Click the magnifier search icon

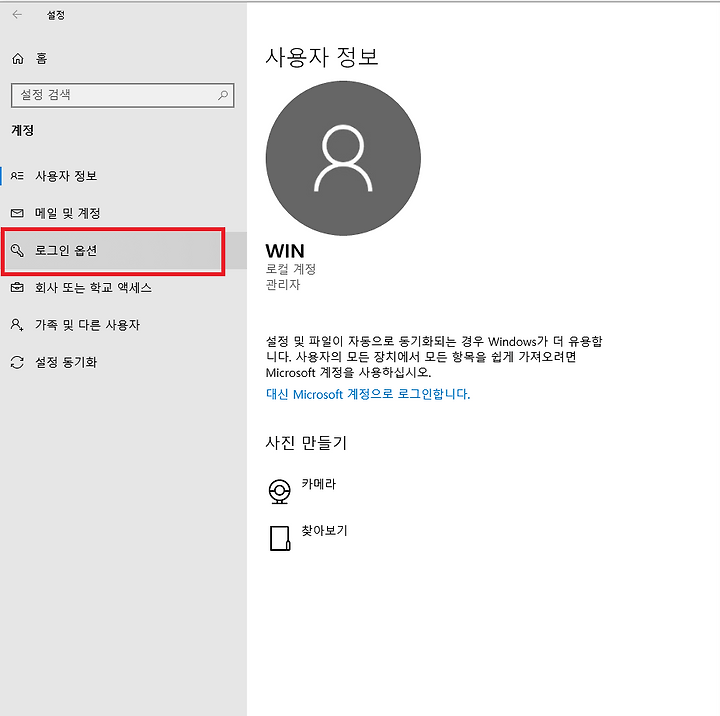tap(223, 95)
